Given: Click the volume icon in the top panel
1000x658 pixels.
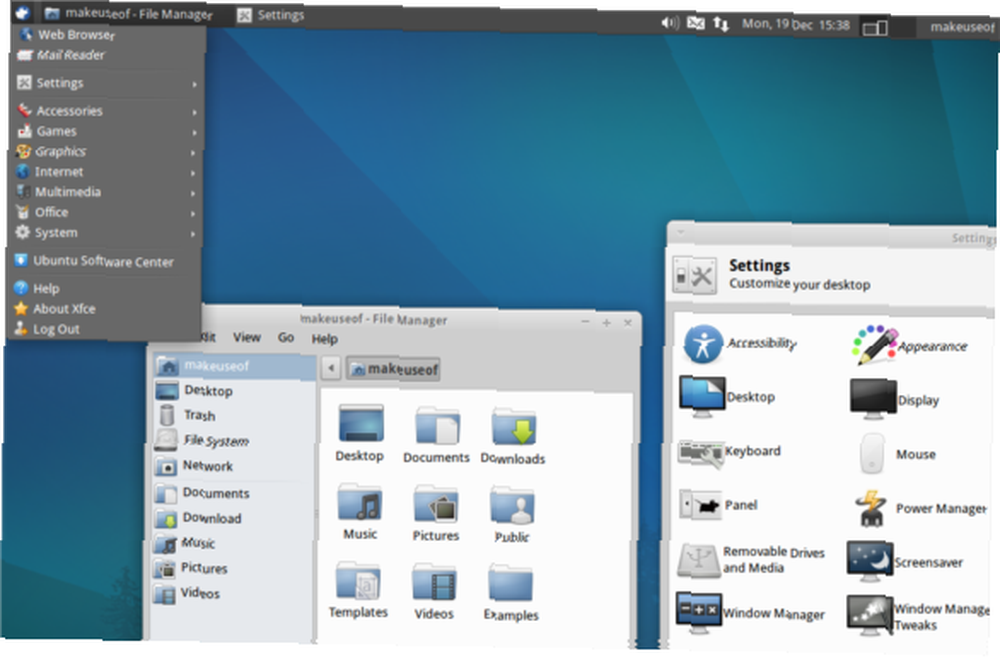Looking at the screenshot, I should (x=670, y=23).
